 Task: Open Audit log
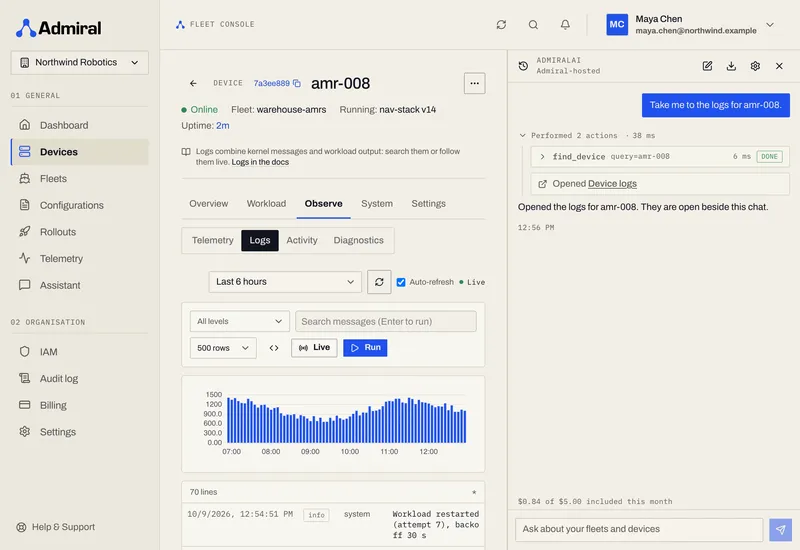click(80, 379)
